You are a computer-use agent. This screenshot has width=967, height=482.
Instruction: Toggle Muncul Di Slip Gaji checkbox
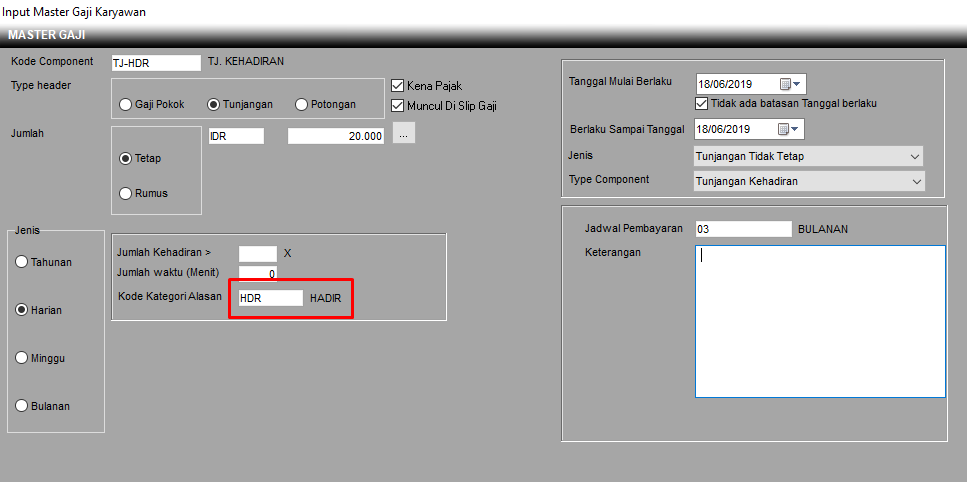[x=398, y=105]
